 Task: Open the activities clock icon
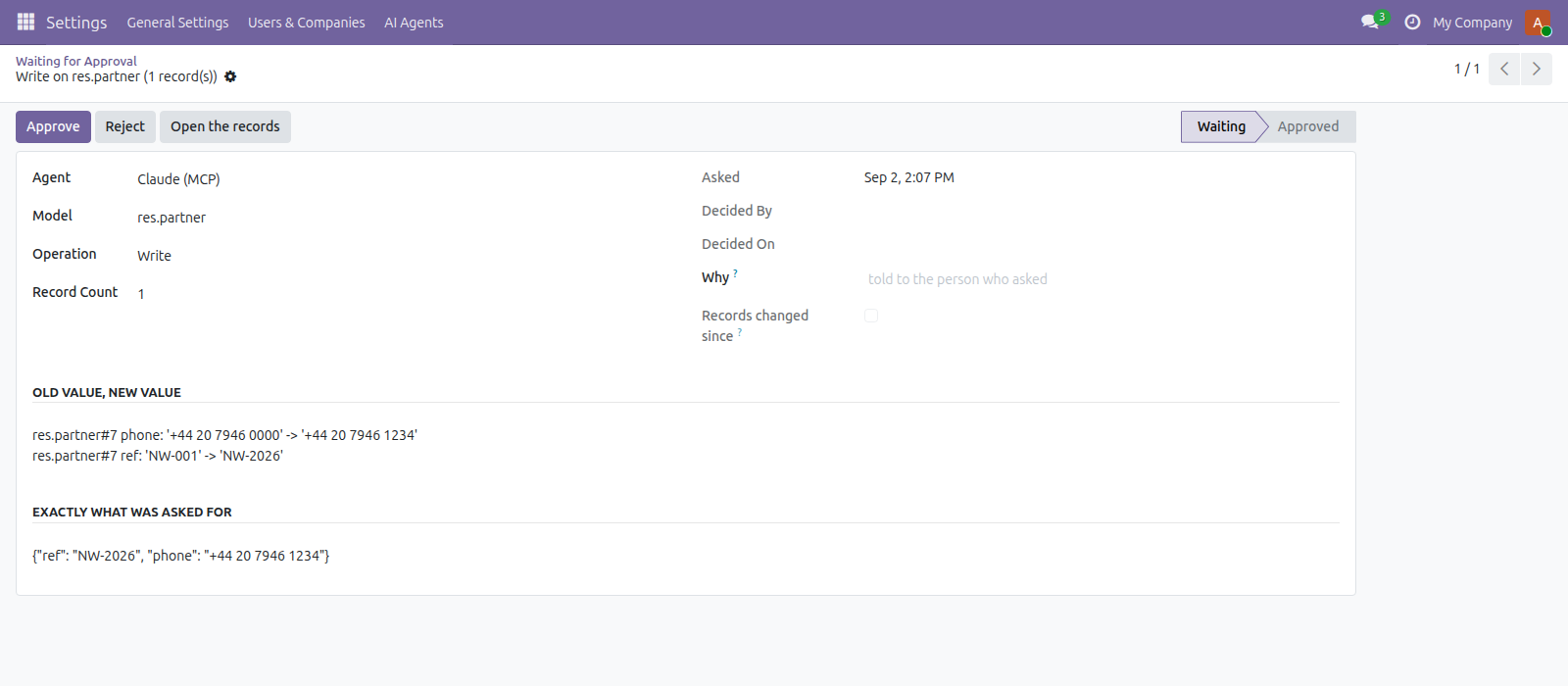pyautogui.click(x=1412, y=22)
